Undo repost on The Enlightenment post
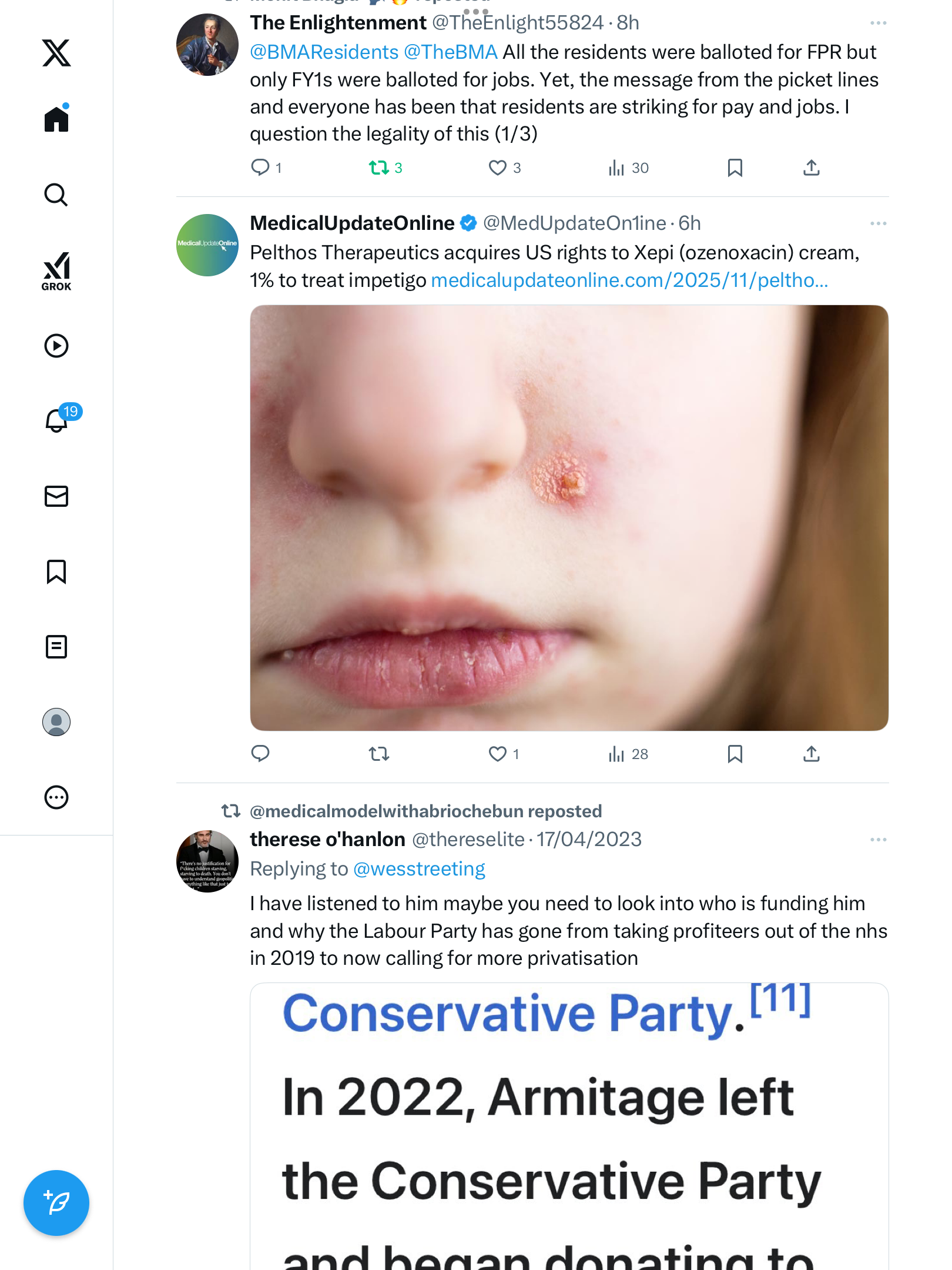 379,168
